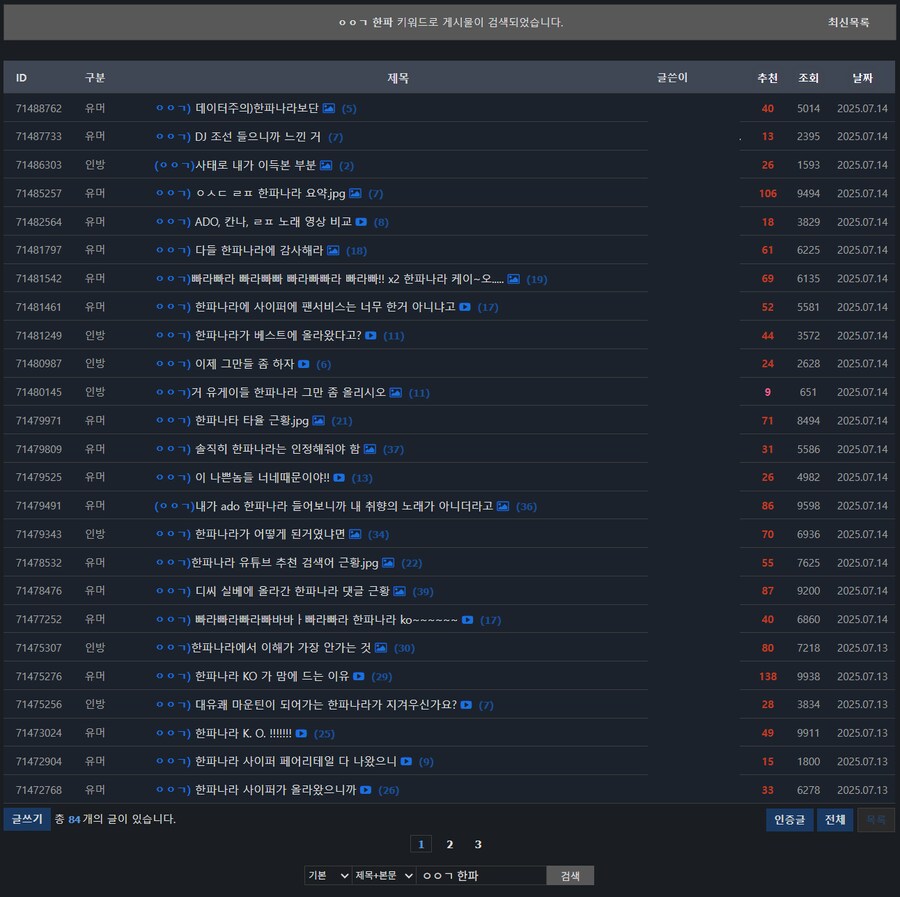Click image icon beside 한파나라가 어떻게 된거였냐면
The width and height of the screenshot is (900, 897).
355,534
